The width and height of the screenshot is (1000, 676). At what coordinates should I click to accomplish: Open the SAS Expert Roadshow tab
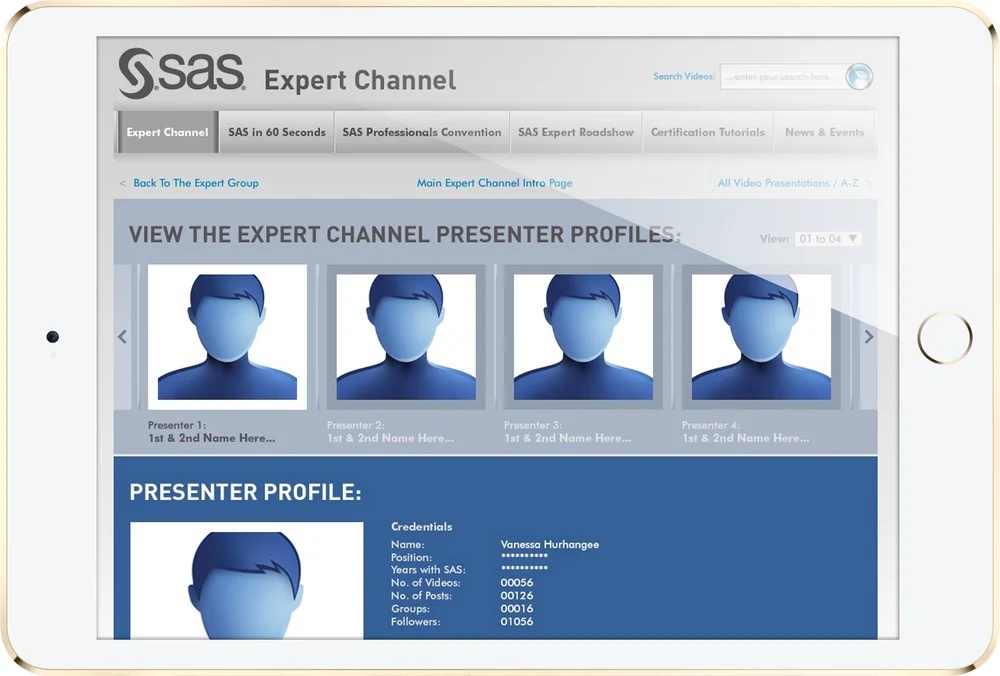pyautogui.click(x=576, y=132)
